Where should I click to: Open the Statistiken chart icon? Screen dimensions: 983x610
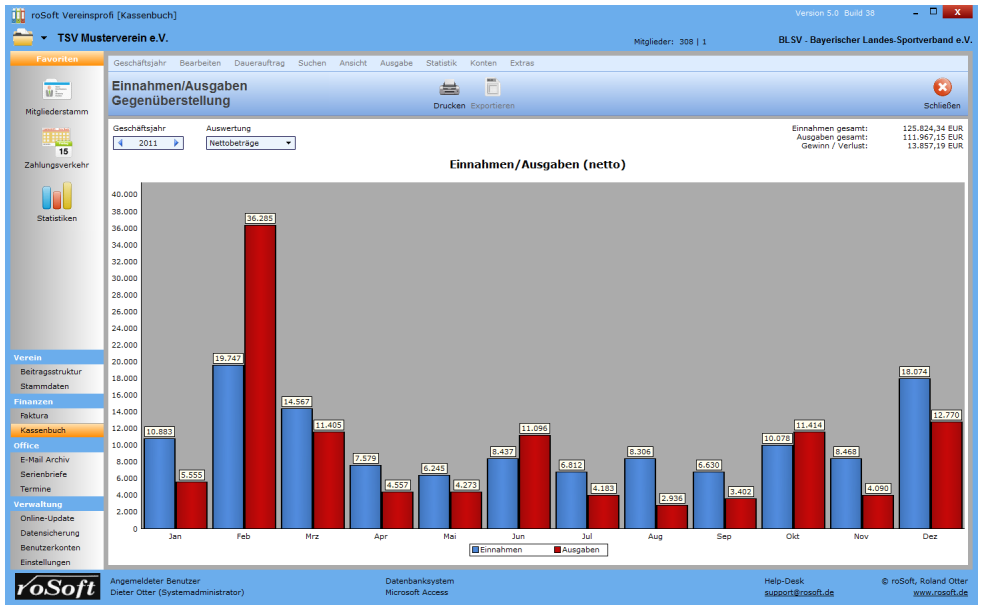pos(56,196)
